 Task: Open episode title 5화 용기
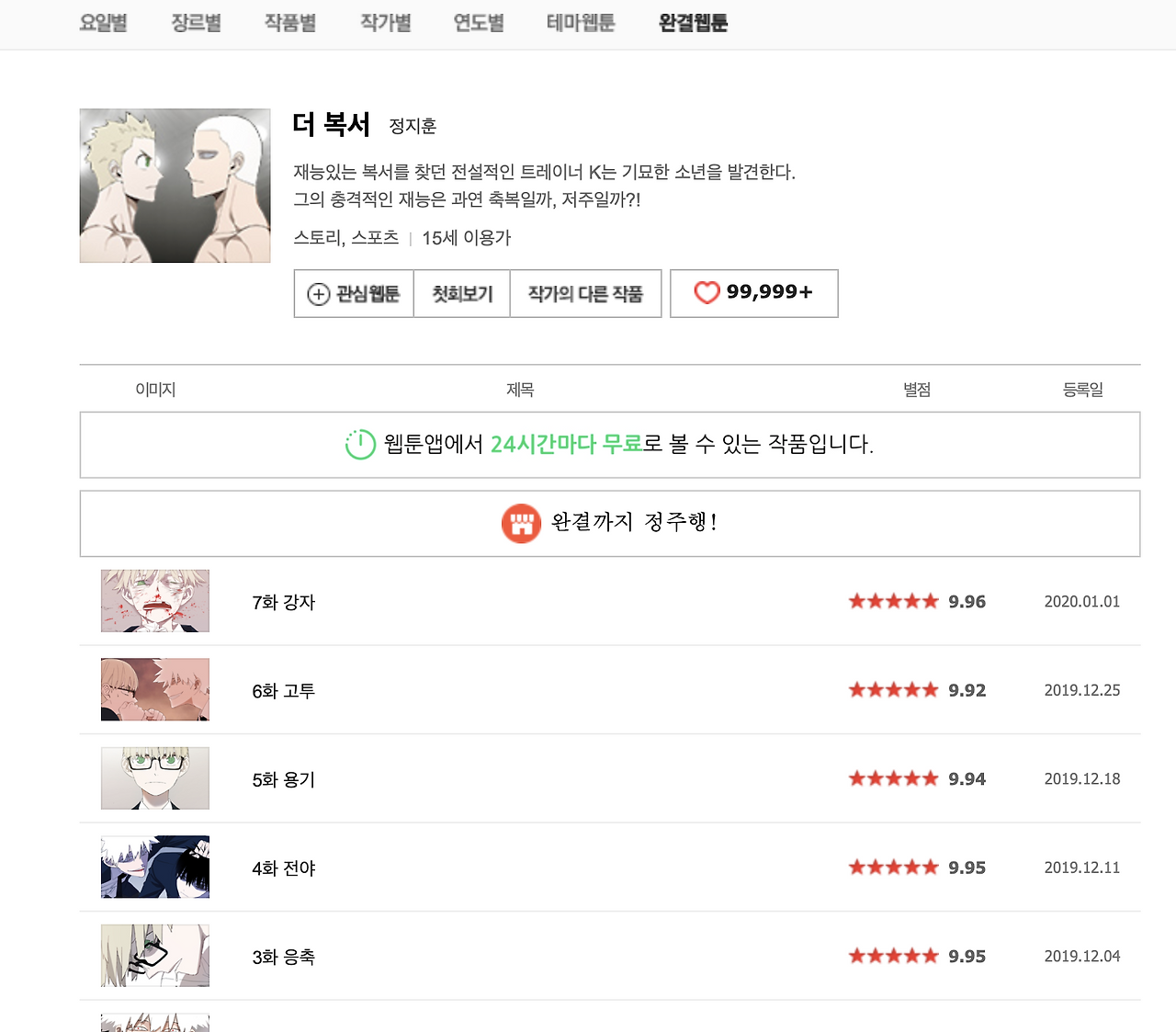tap(284, 780)
